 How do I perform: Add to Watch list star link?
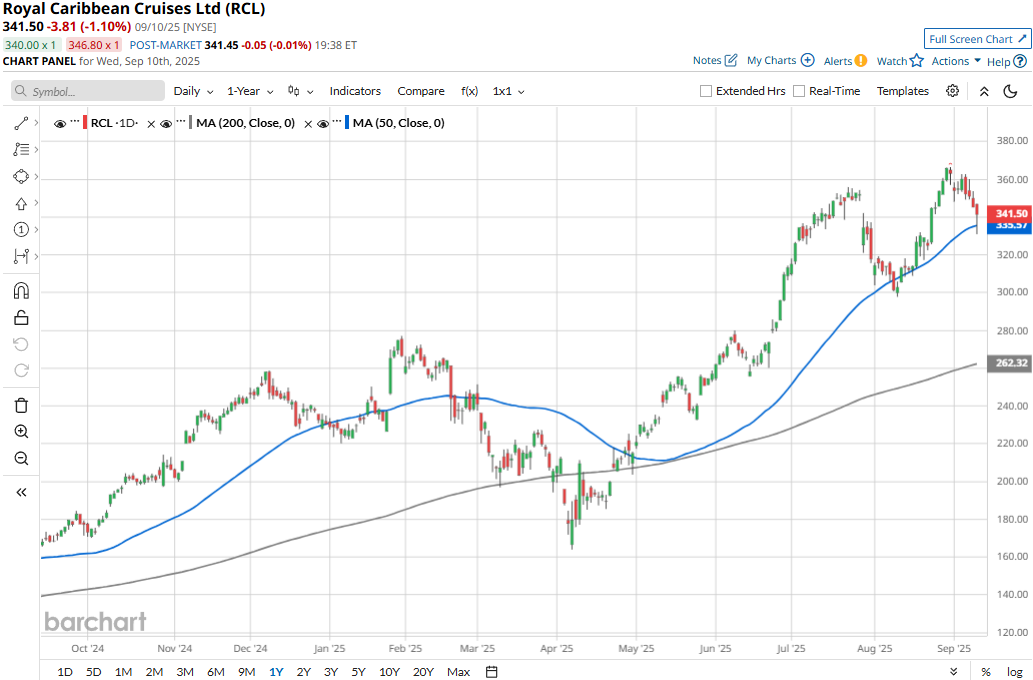pyautogui.click(x=900, y=61)
